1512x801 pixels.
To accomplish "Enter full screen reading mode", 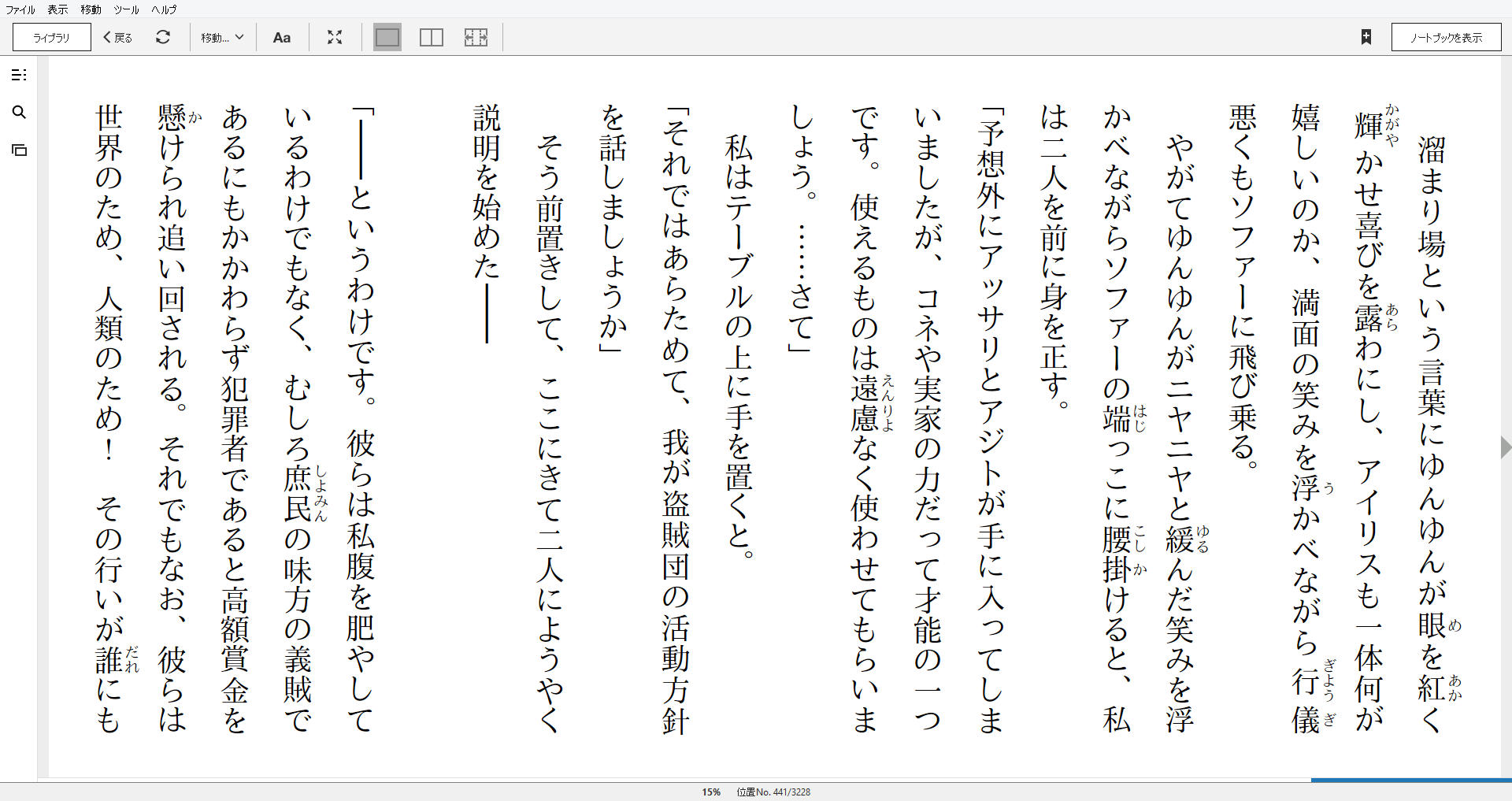I will tap(335, 37).
